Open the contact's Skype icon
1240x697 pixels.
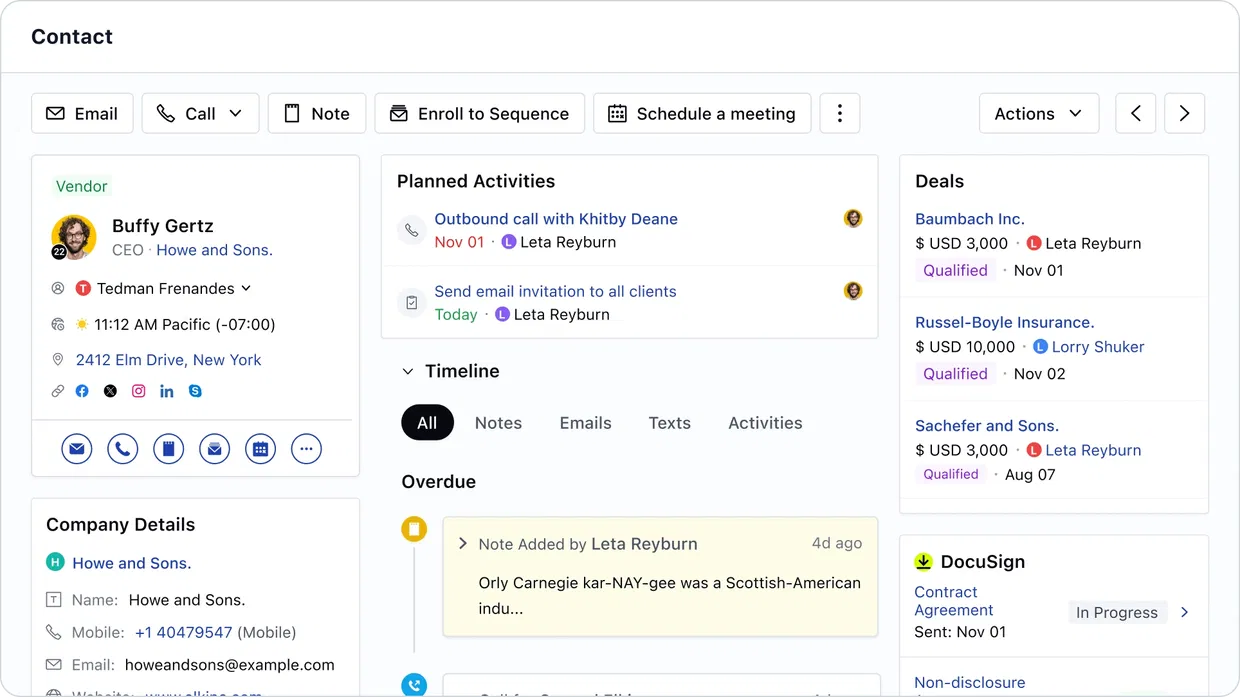(x=195, y=391)
